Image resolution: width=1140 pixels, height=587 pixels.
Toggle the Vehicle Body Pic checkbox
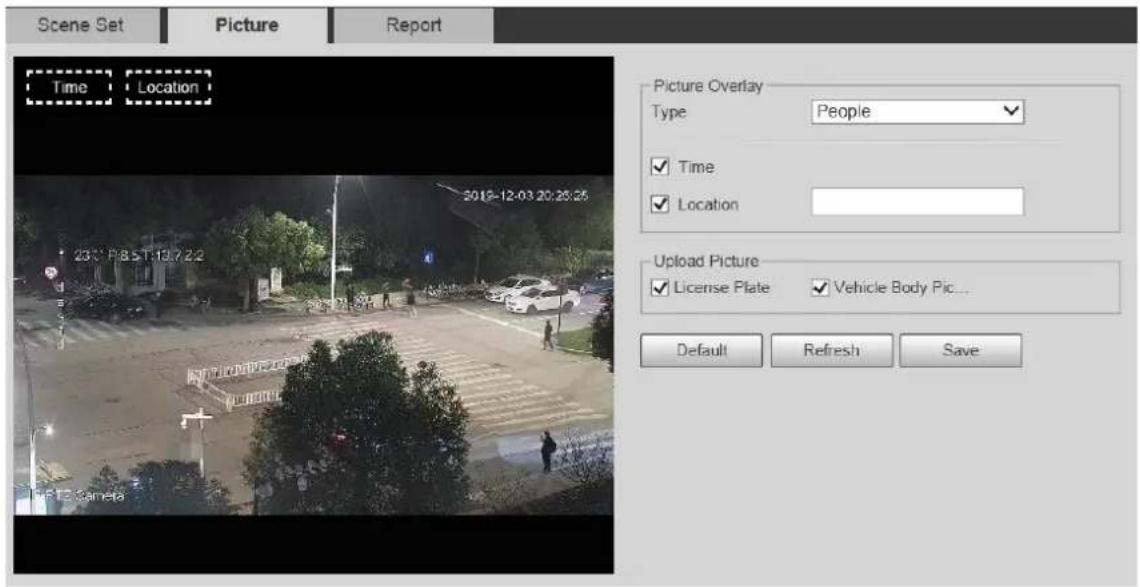(819, 287)
